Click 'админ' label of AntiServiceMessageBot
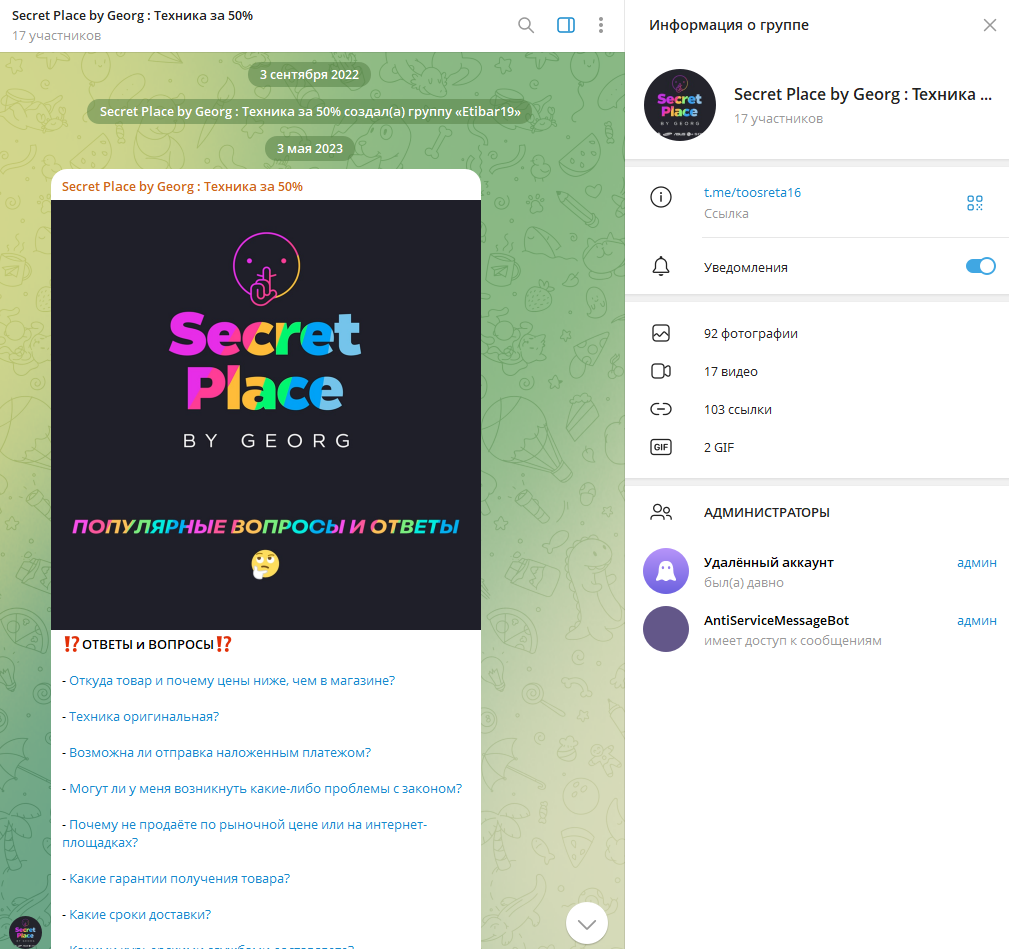This screenshot has width=1009, height=949. click(977, 621)
